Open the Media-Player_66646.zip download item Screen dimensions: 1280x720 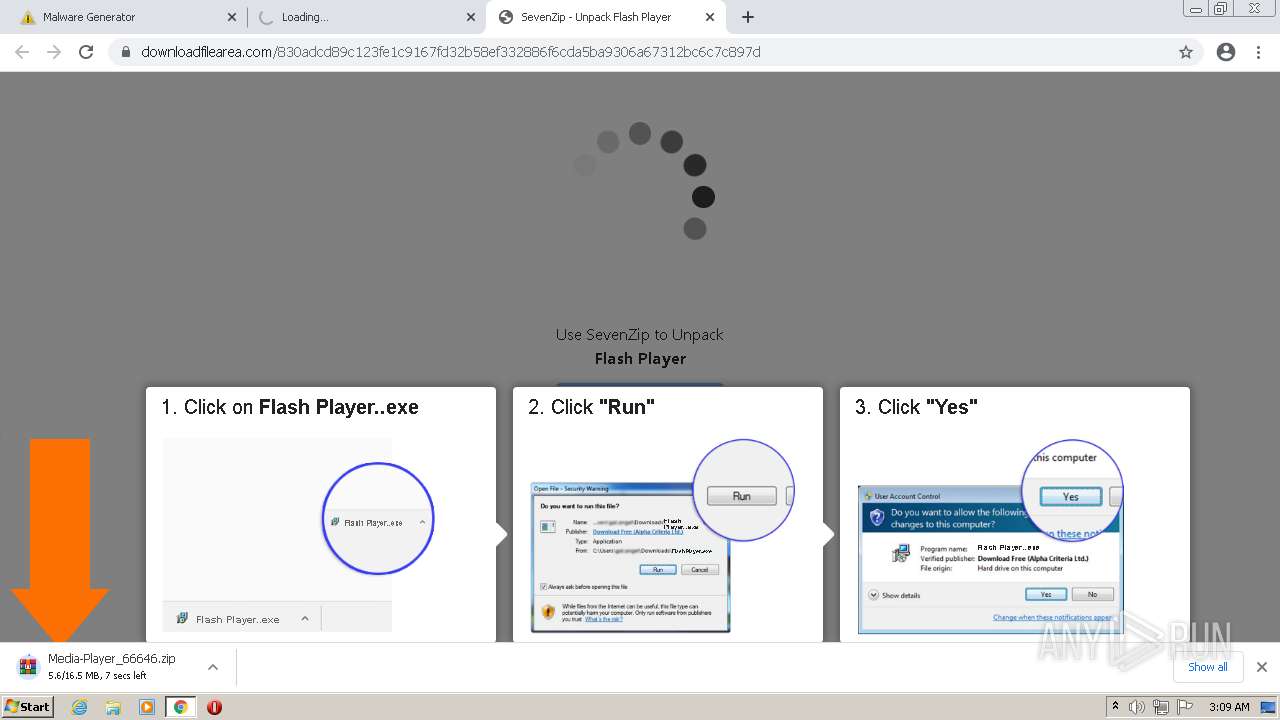(112, 666)
